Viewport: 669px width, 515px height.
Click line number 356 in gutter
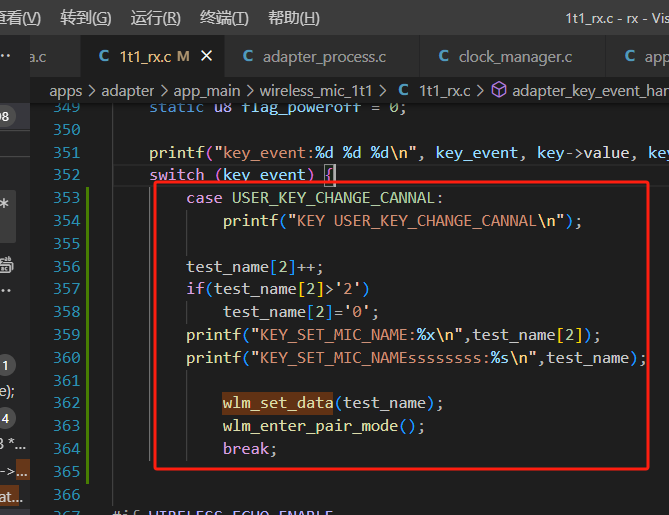pos(67,267)
